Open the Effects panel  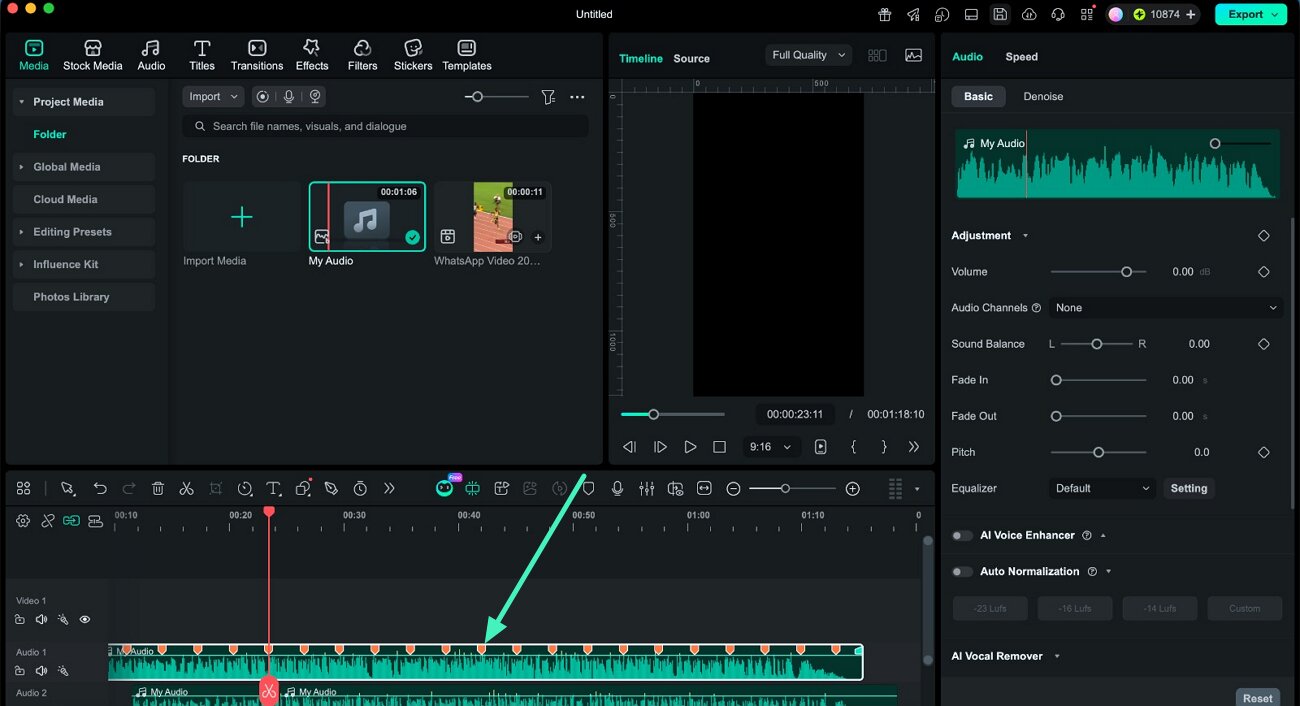[312, 56]
